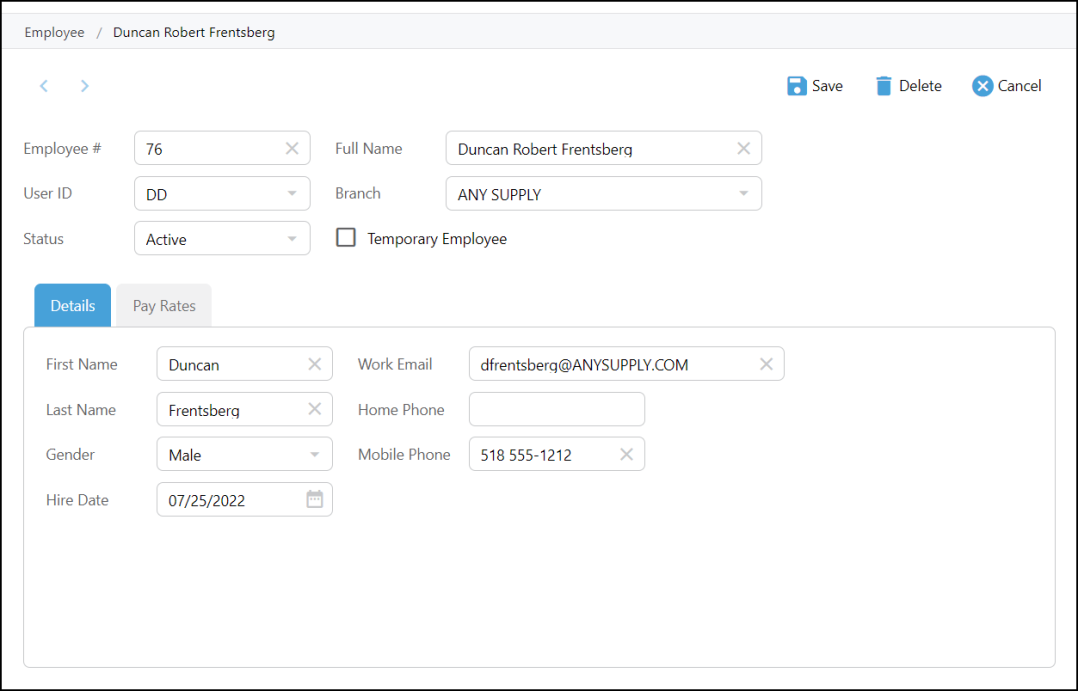Click the Save disk icon
This screenshot has height=691, width=1078.
tap(797, 86)
